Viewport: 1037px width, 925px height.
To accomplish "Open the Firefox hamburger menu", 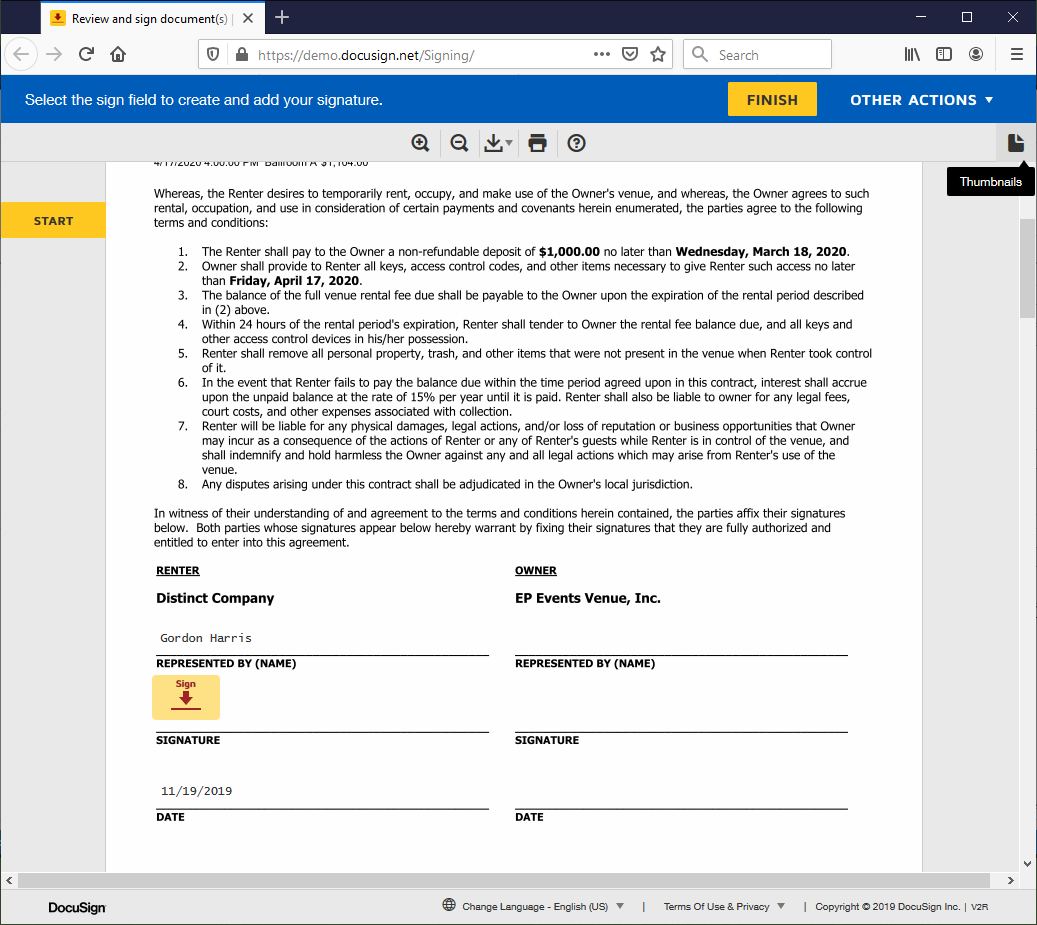I will pyautogui.click(x=1016, y=54).
